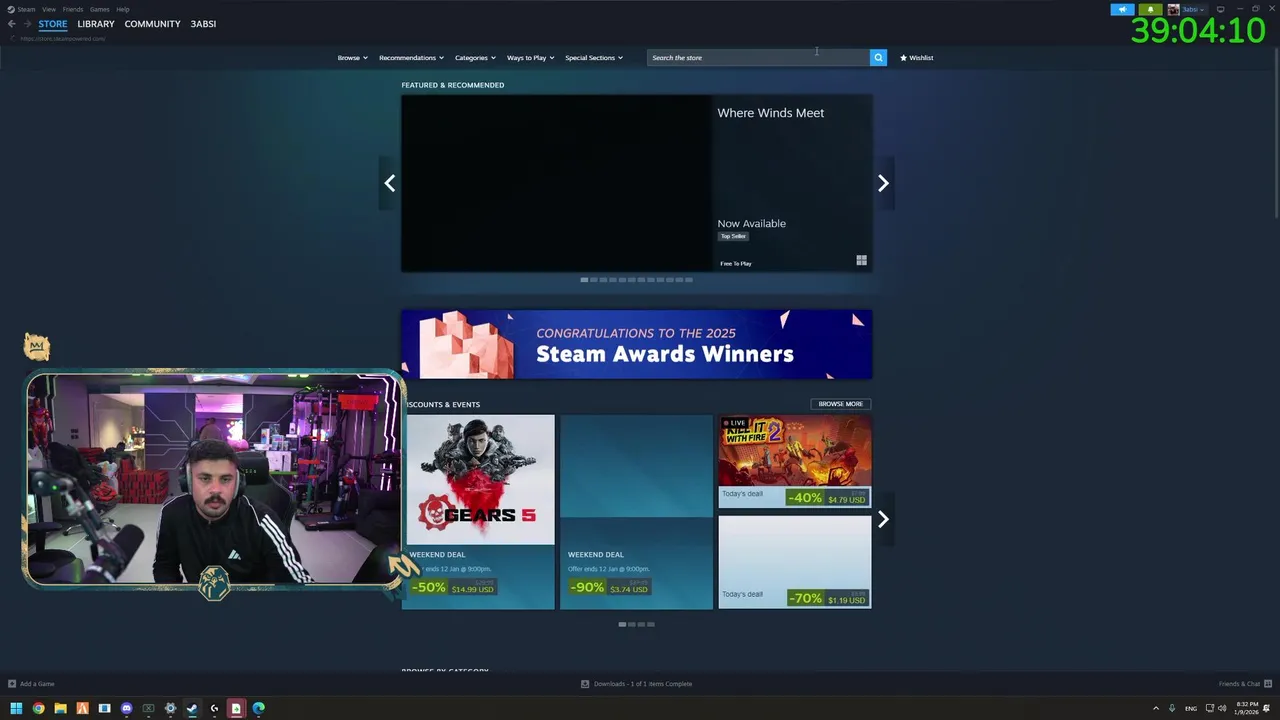This screenshot has height=720, width=1280.
Task: Open the Steam menu
Action: pos(26,9)
